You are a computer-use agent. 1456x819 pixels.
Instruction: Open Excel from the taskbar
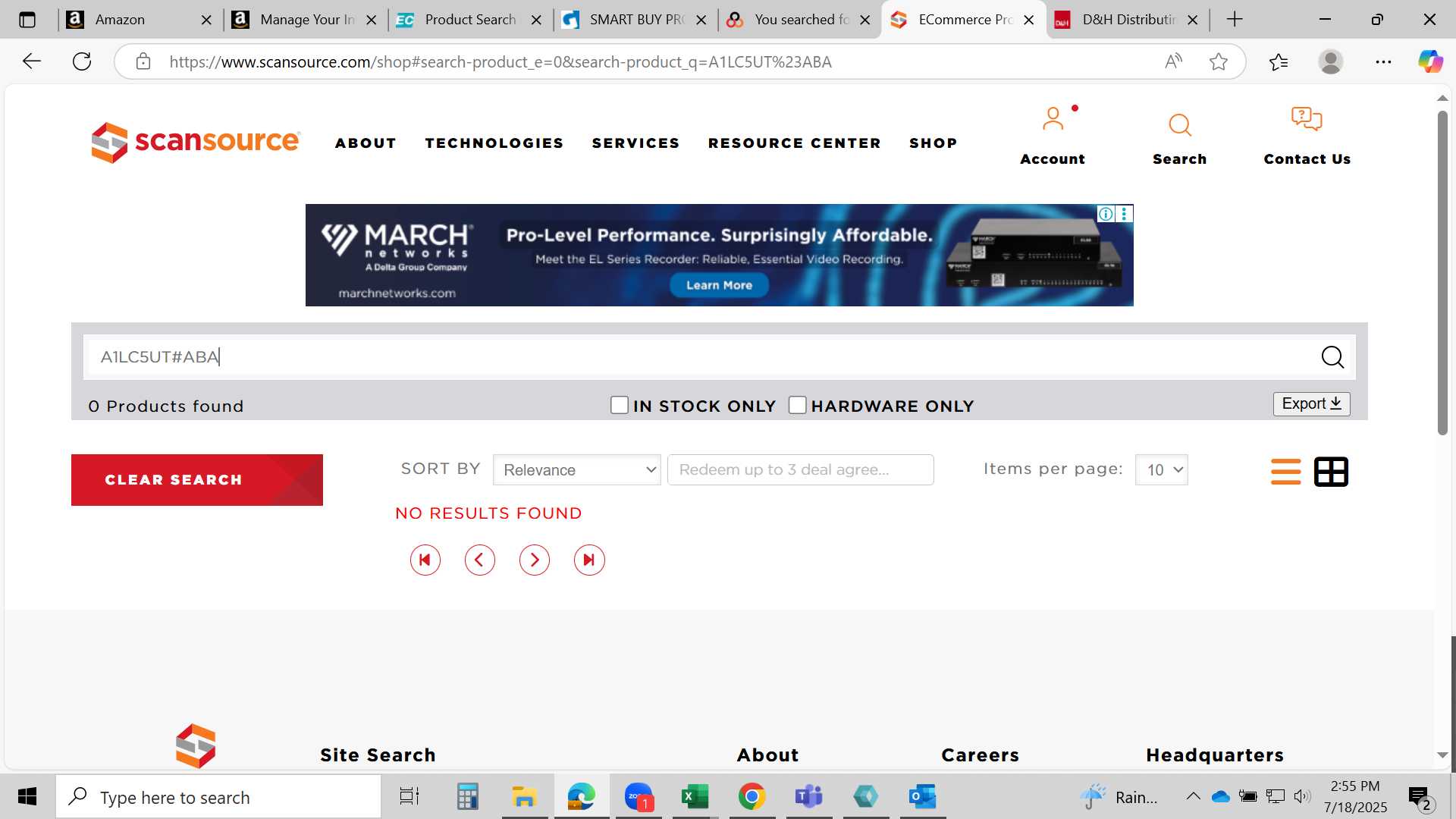695,797
